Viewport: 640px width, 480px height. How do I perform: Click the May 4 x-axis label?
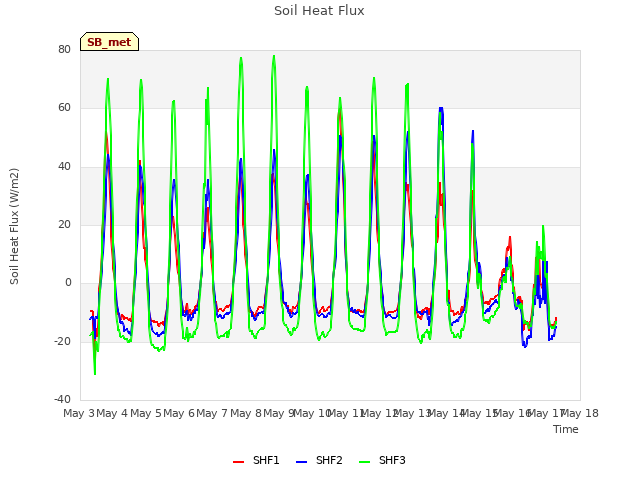coord(112,413)
